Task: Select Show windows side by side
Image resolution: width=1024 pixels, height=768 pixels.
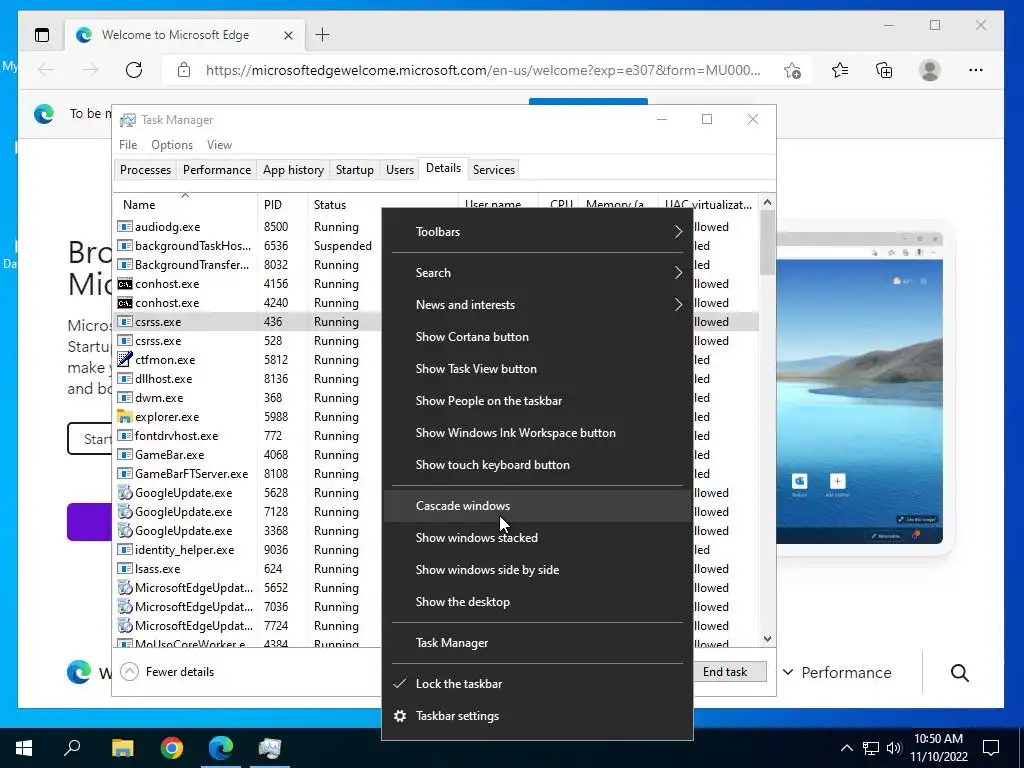Action: pyautogui.click(x=537, y=570)
